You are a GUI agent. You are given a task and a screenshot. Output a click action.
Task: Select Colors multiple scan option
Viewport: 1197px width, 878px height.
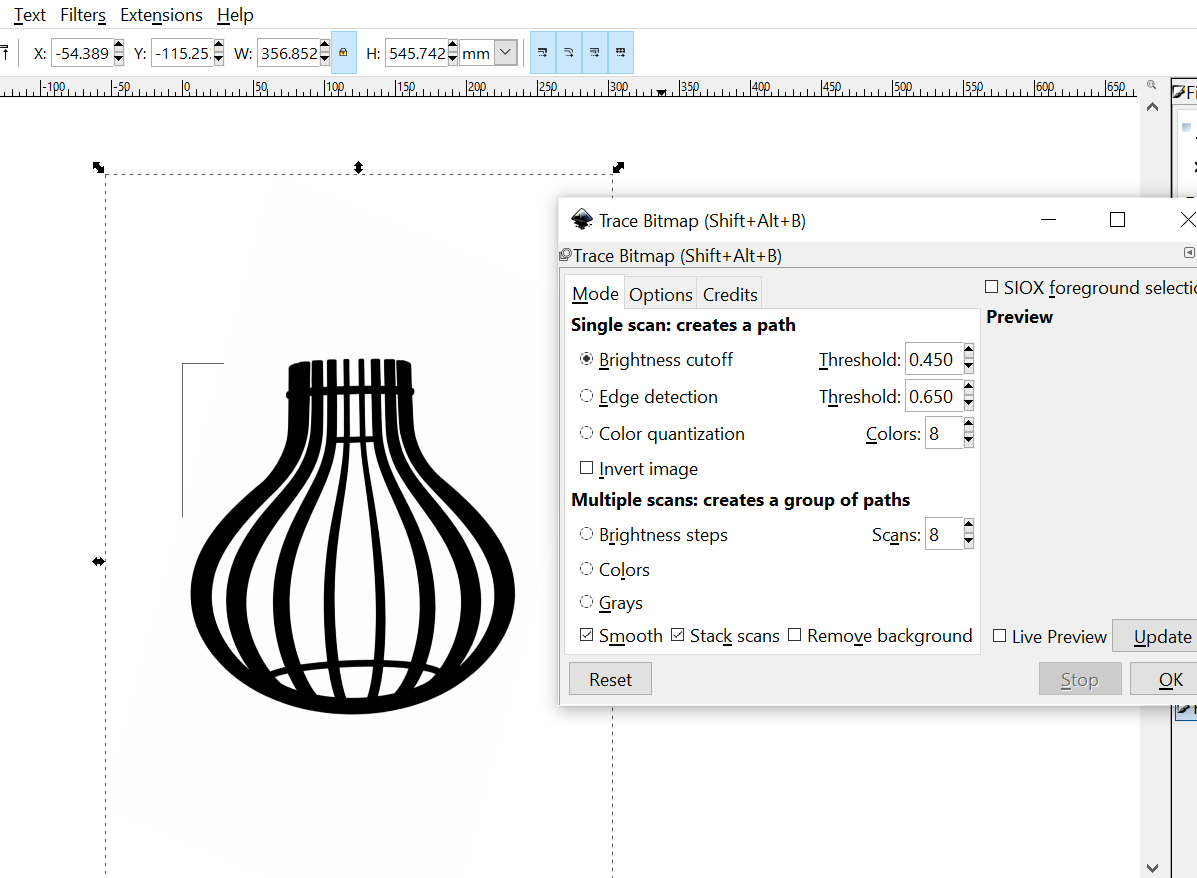[586, 569]
